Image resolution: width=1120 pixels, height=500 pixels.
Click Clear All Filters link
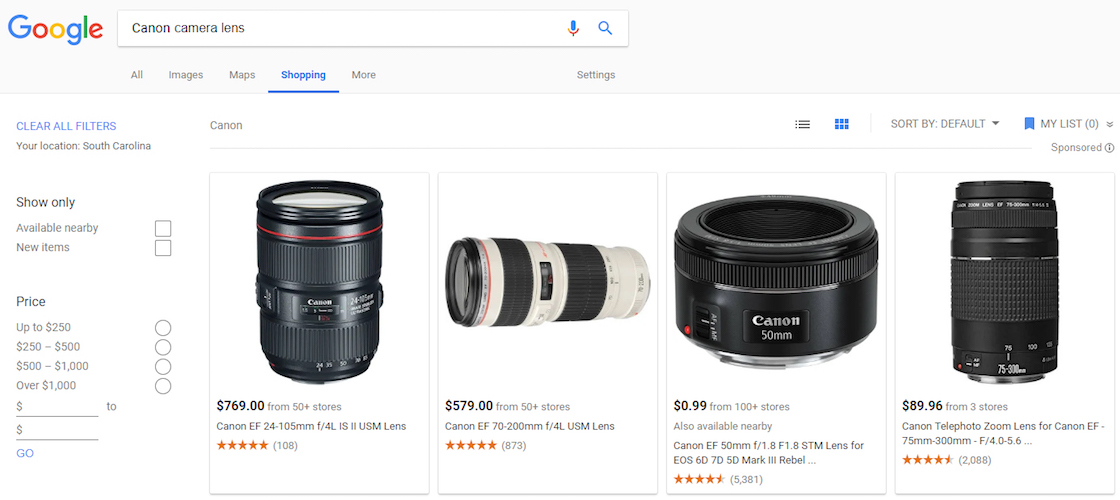pos(66,126)
